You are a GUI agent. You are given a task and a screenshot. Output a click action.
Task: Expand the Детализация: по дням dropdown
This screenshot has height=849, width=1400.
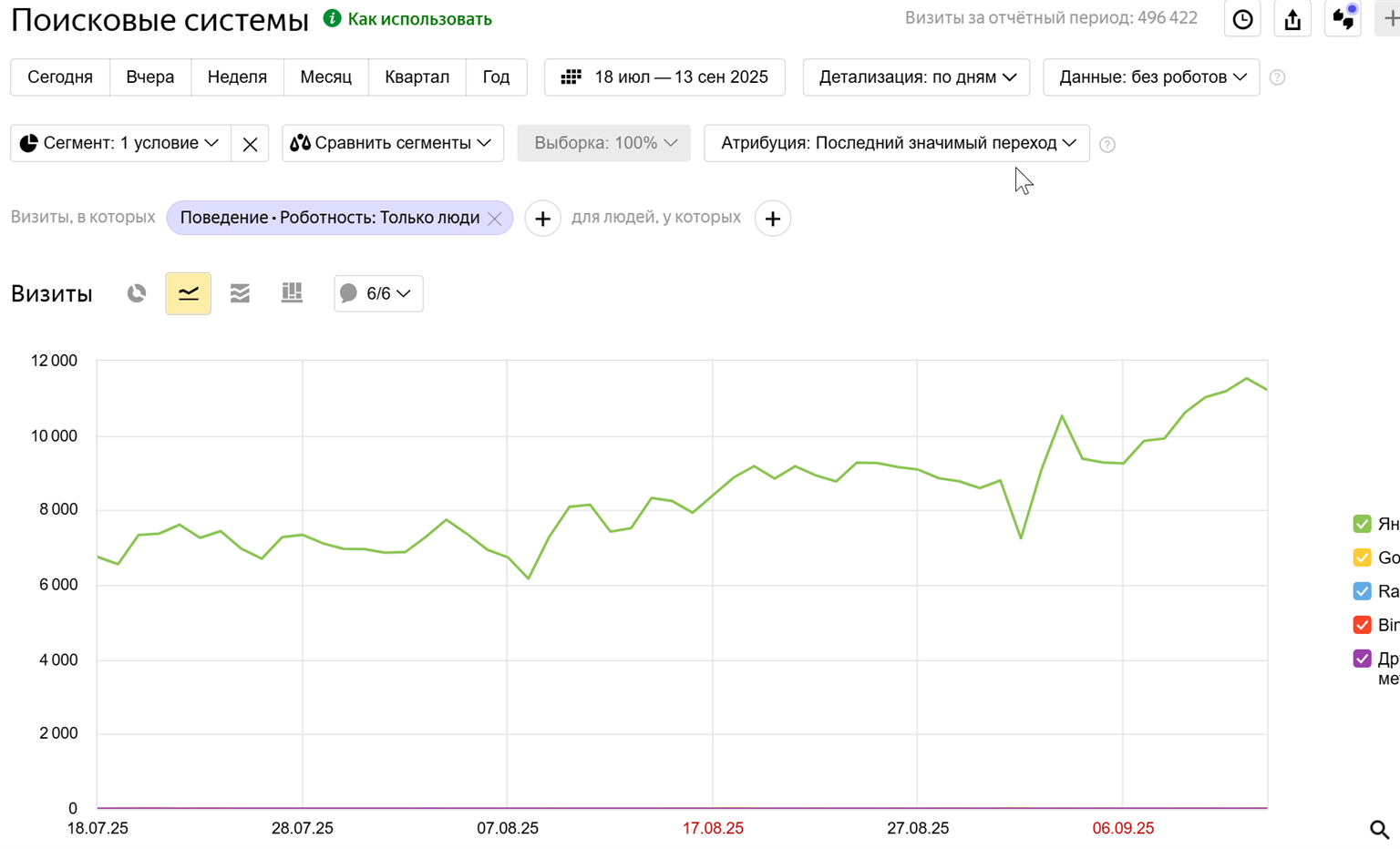(x=916, y=77)
